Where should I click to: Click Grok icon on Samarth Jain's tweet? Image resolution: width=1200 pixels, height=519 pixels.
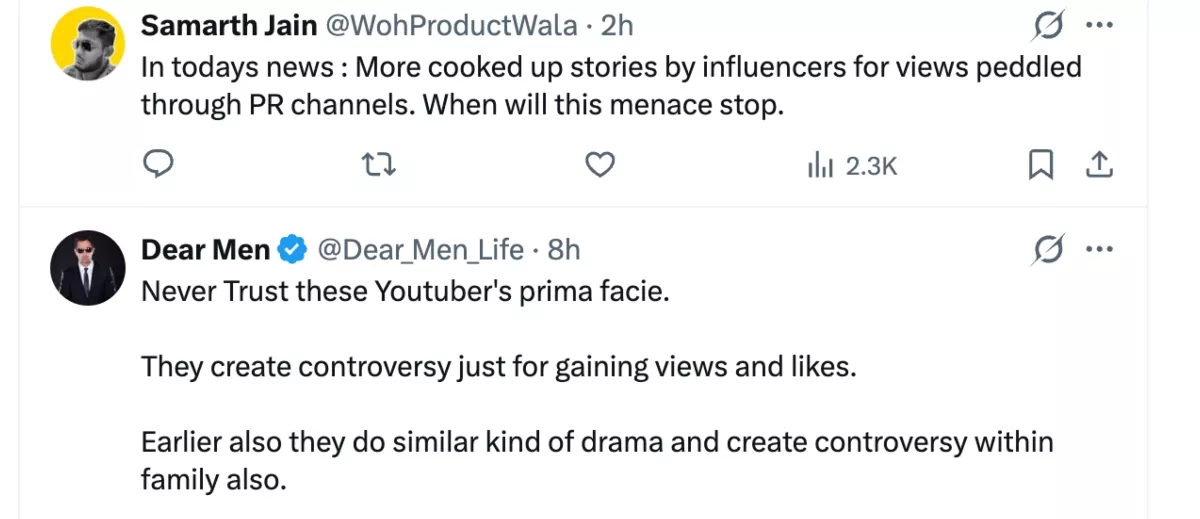click(1047, 25)
